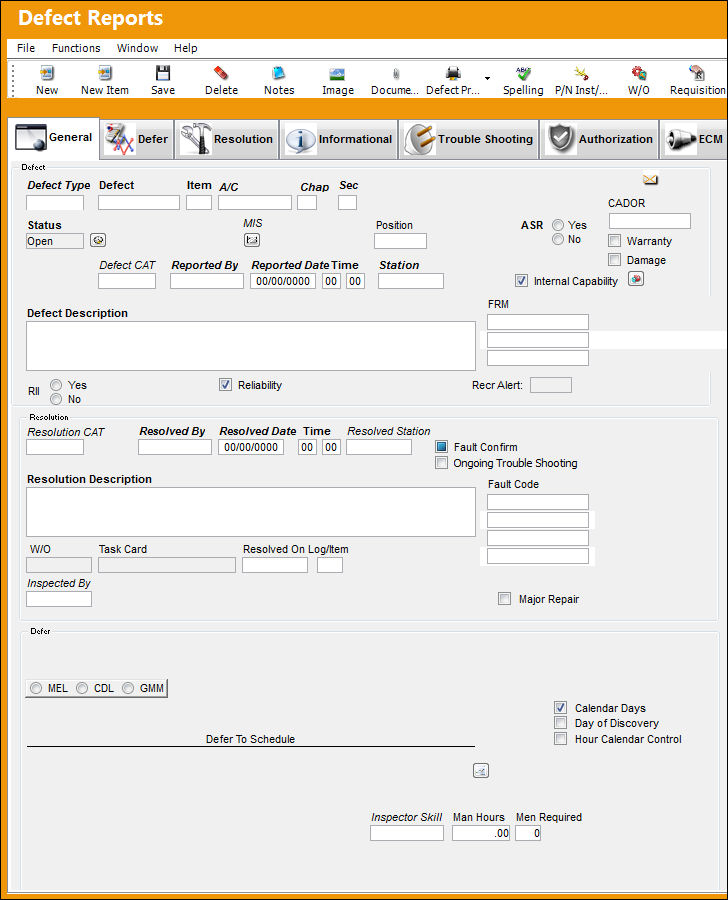The width and height of the screenshot is (728, 900).
Task: Click the icon button next to Status
Action: point(98,240)
